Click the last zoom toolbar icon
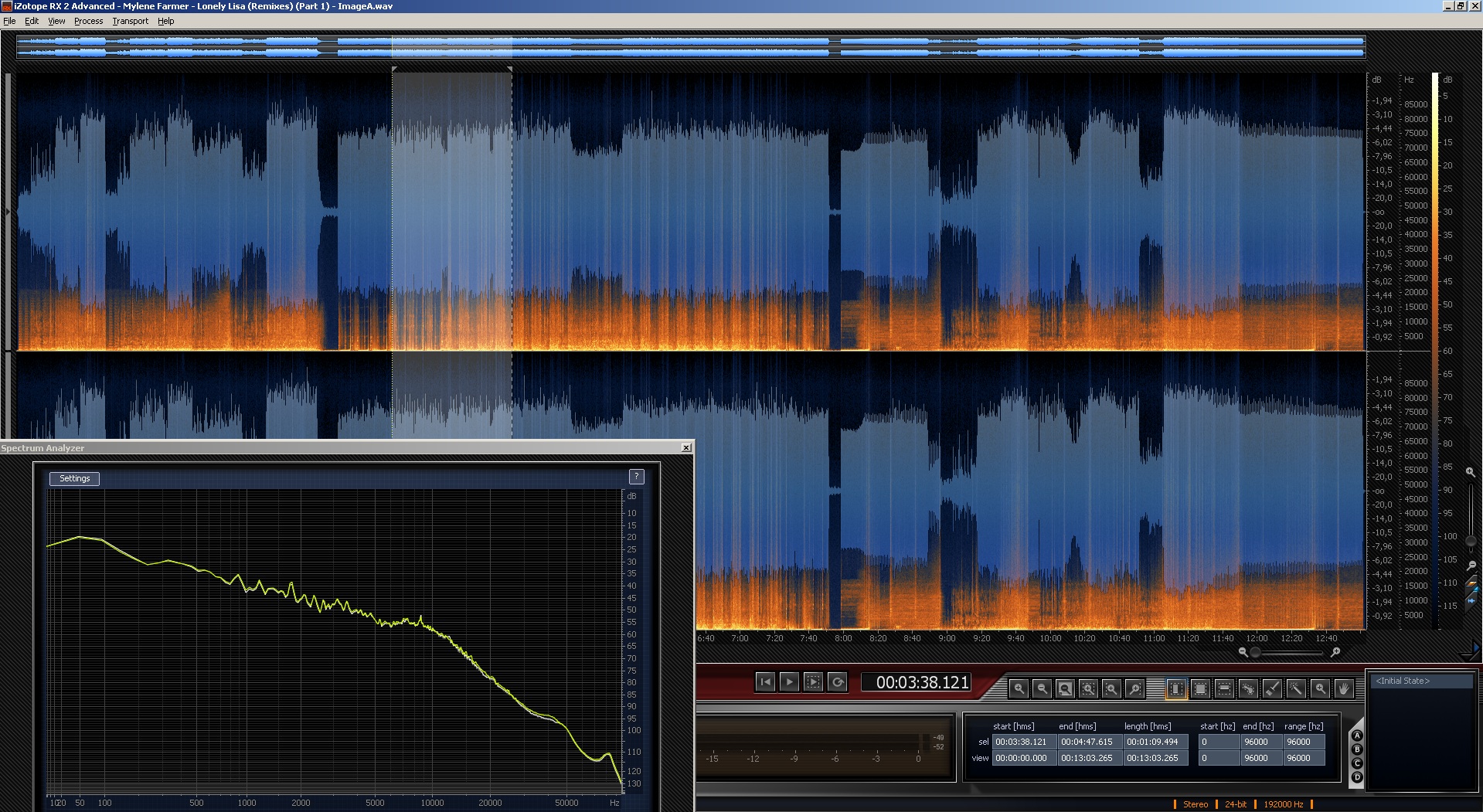1483x812 pixels. (1134, 688)
